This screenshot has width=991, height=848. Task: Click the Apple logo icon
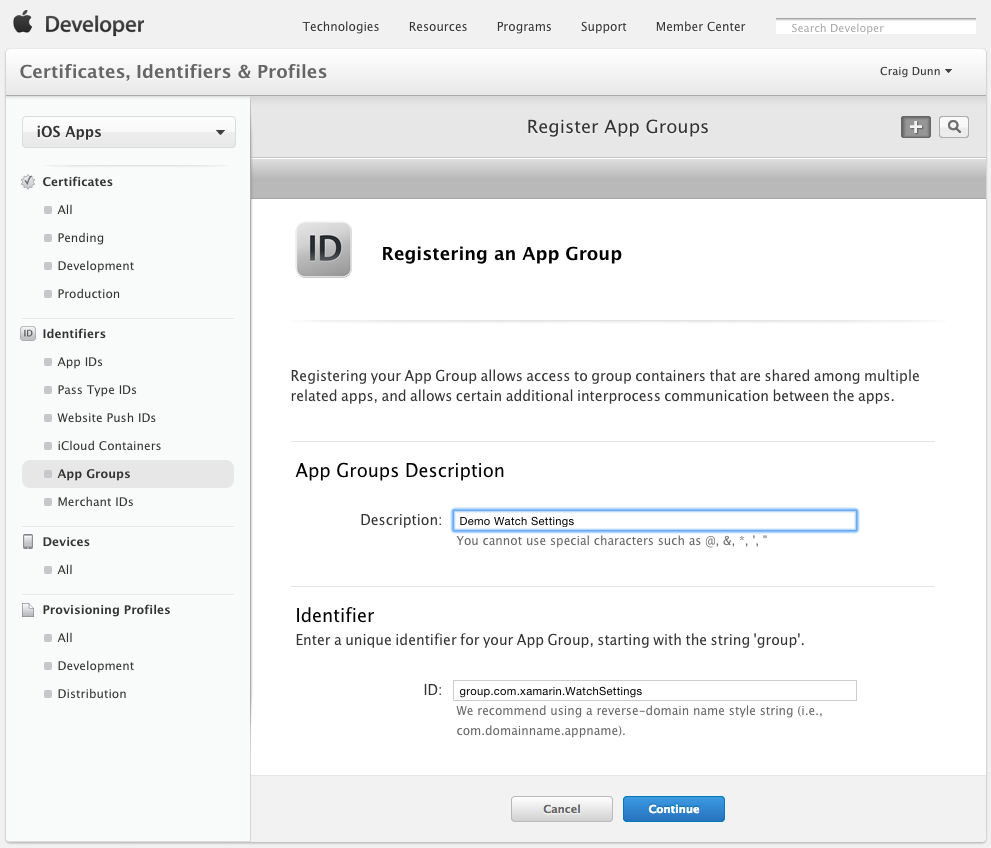click(x=23, y=21)
